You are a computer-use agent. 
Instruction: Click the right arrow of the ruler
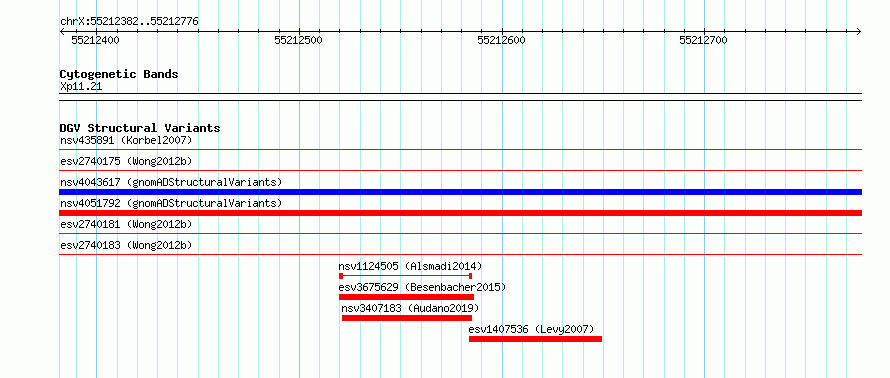859,32
